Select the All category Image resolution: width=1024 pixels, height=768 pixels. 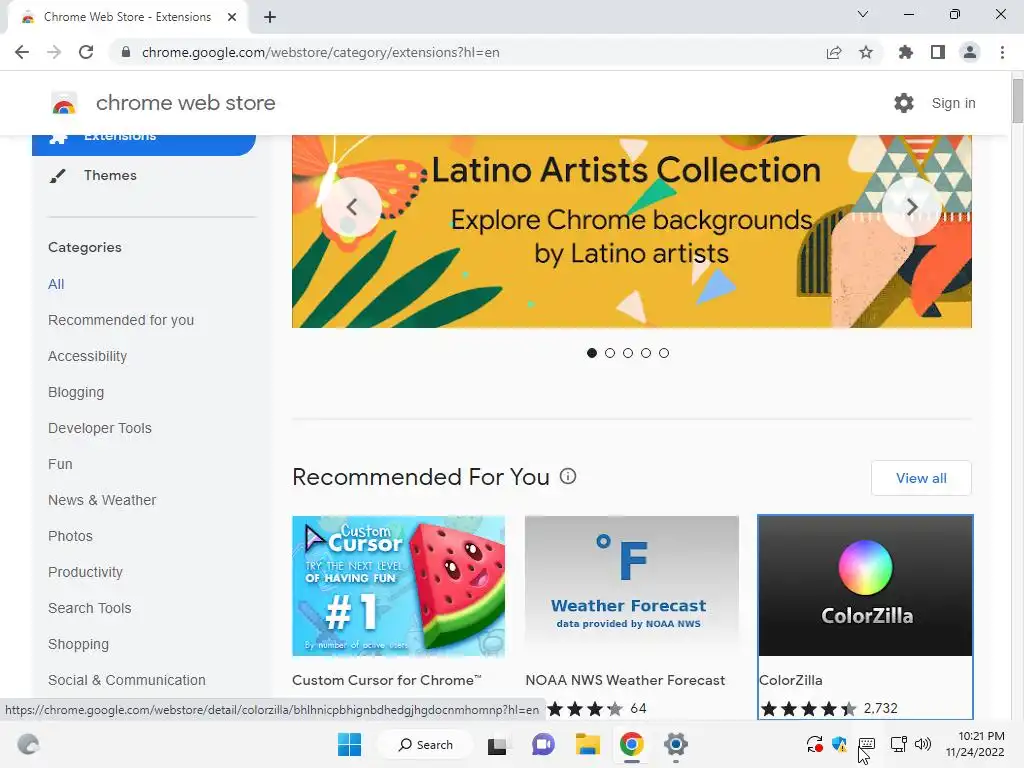coord(56,284)
